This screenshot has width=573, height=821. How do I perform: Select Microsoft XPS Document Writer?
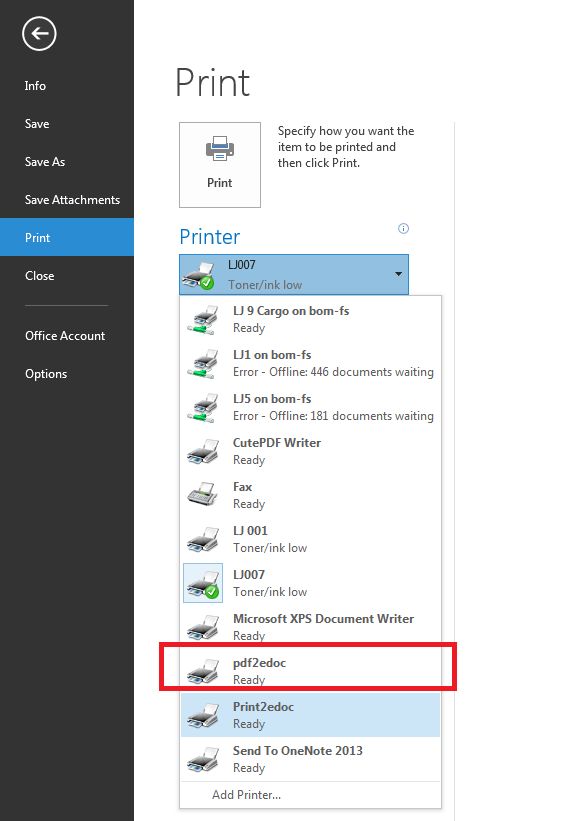[x=311, y=627]
